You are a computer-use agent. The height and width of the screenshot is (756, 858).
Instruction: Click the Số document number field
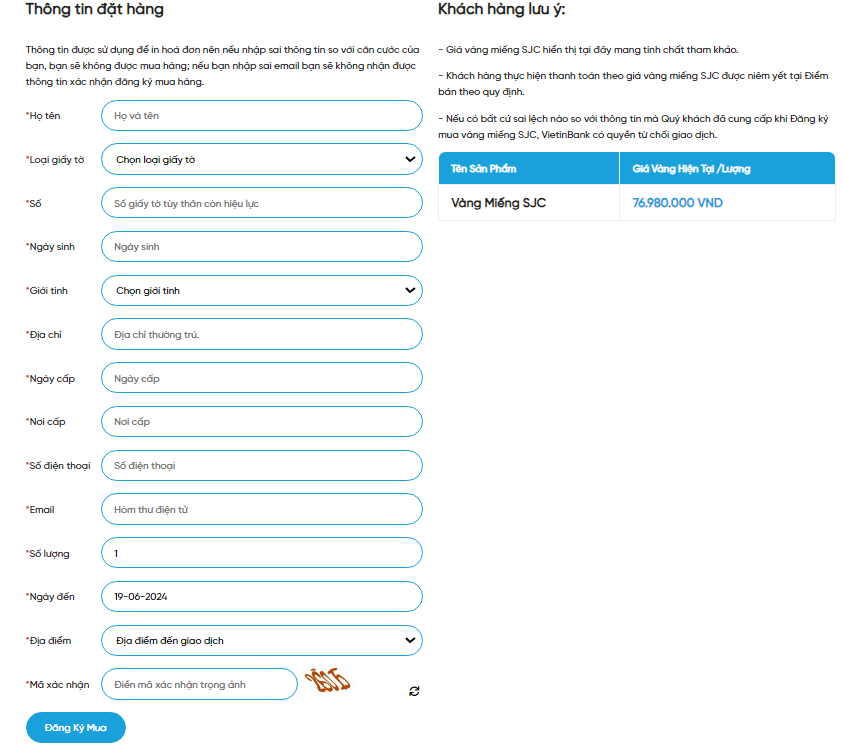pyautogui.click(x=262, y=203)
